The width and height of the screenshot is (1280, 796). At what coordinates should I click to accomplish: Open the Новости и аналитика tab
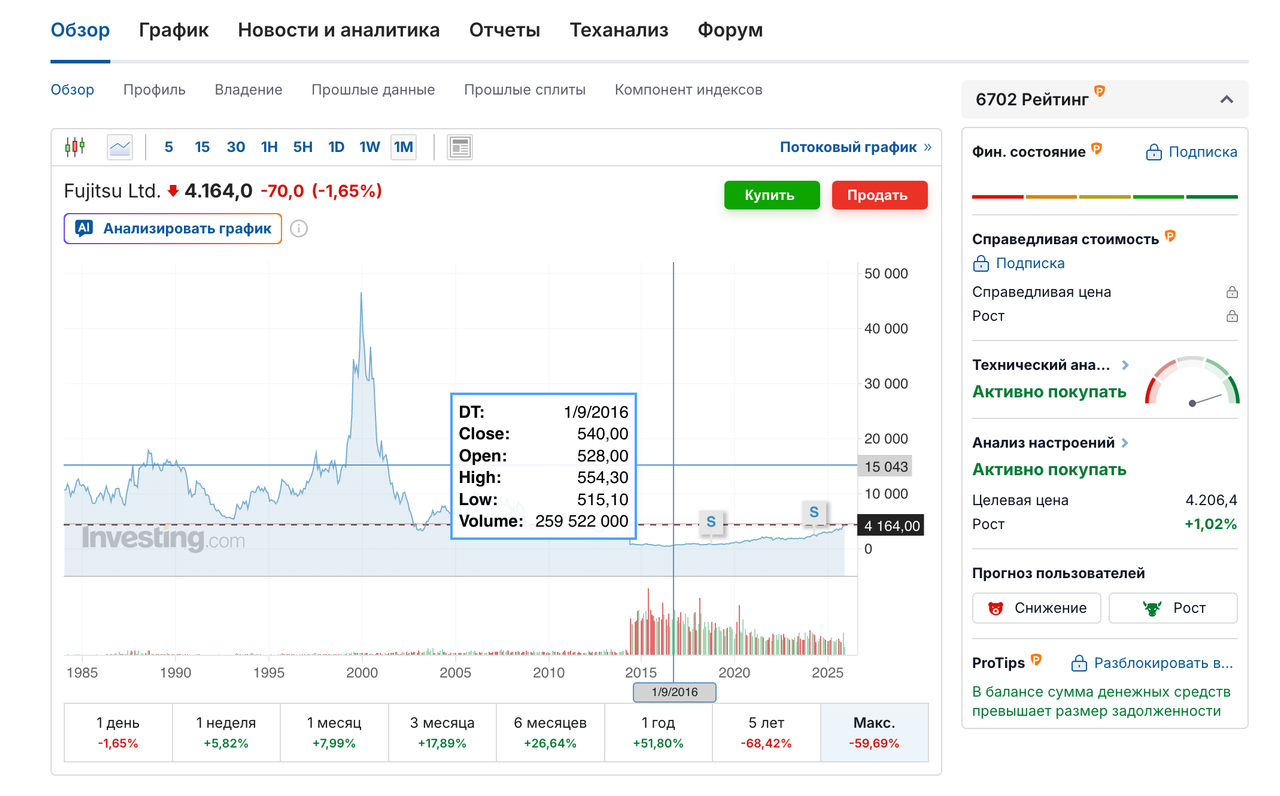339,30
